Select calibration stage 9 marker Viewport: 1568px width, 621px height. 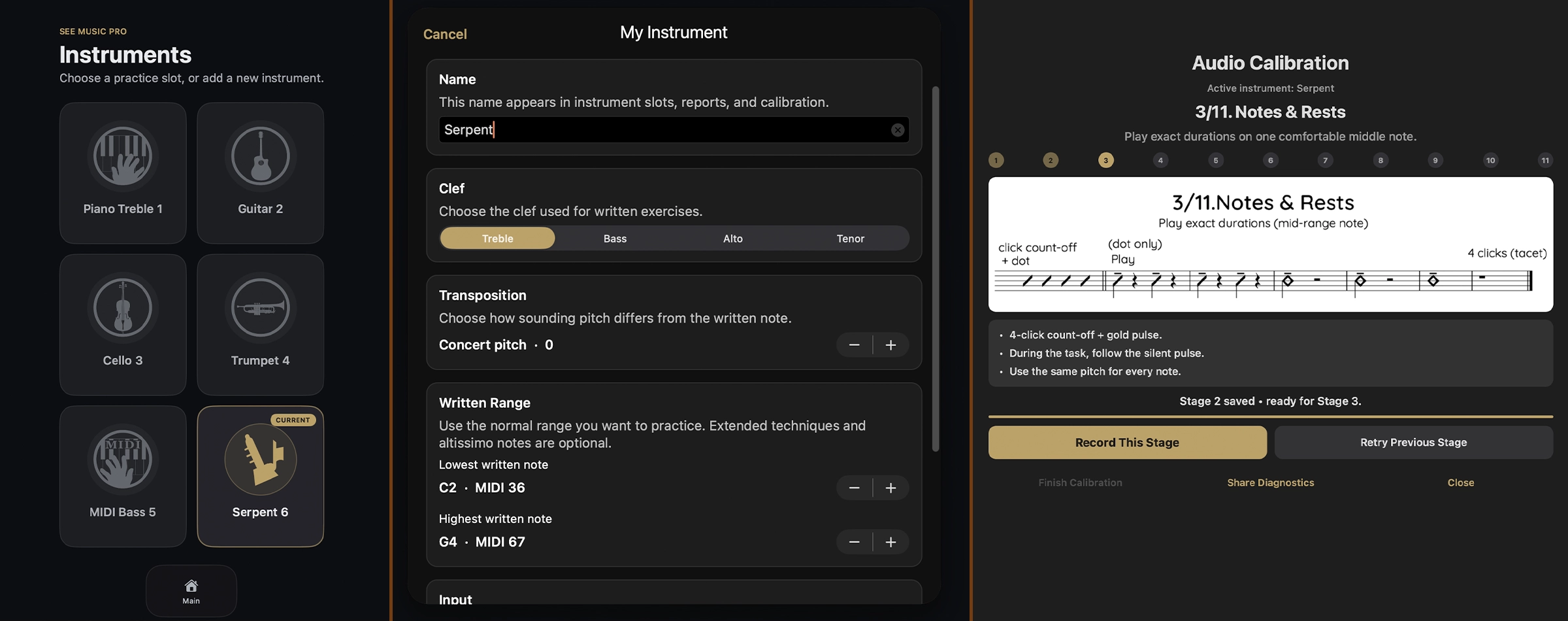click(x=1435, y=160)
